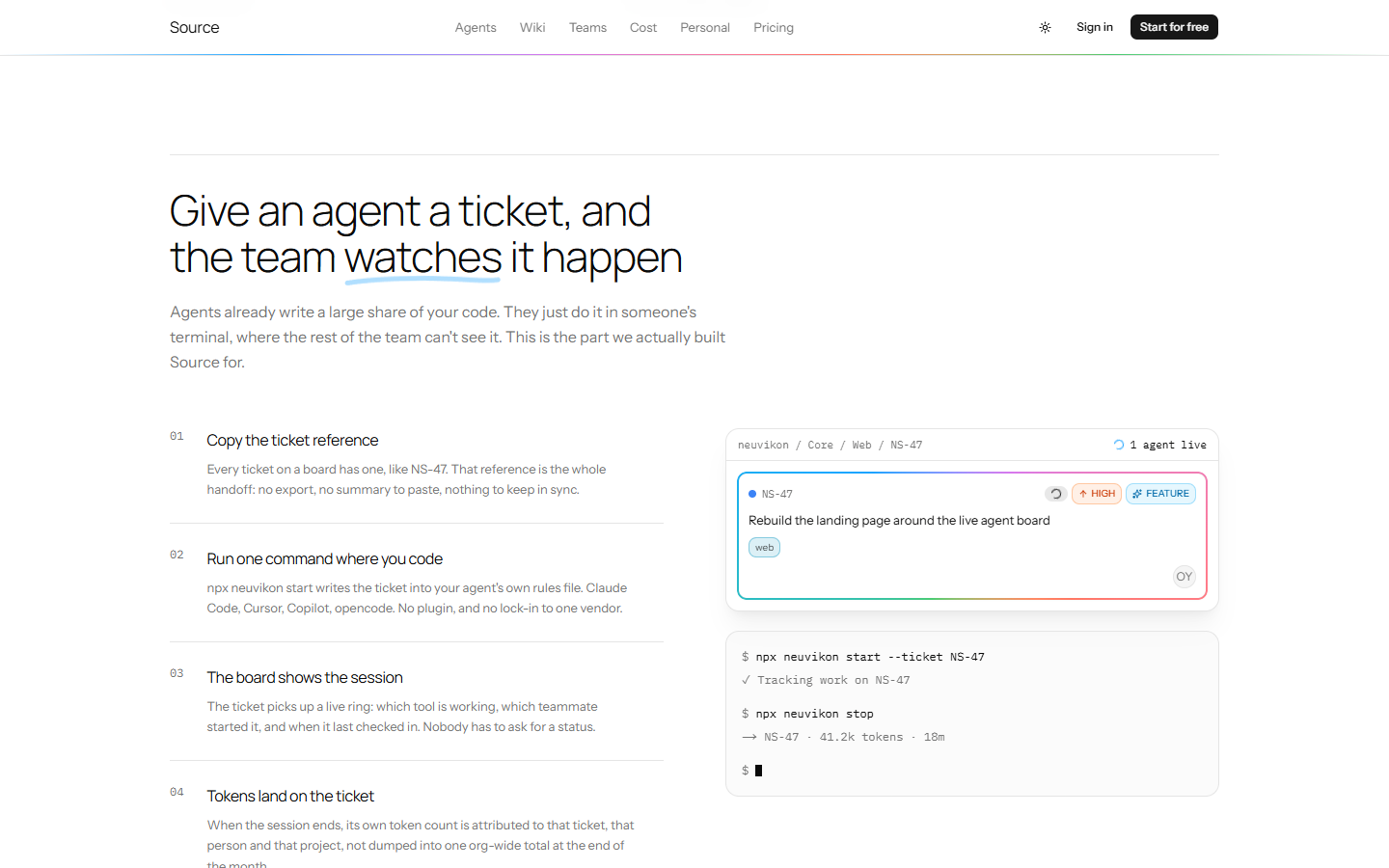
Task: Open the Personal nav link
Action: click(x=705, y=27)
